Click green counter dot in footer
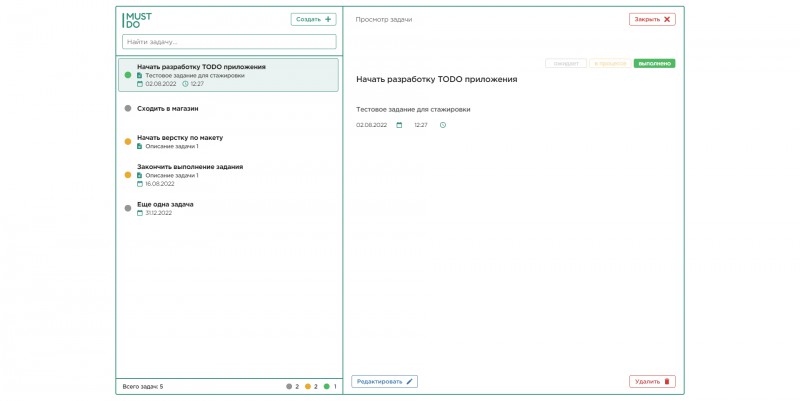The image size is (800, 401). click(x=327, y=387)
